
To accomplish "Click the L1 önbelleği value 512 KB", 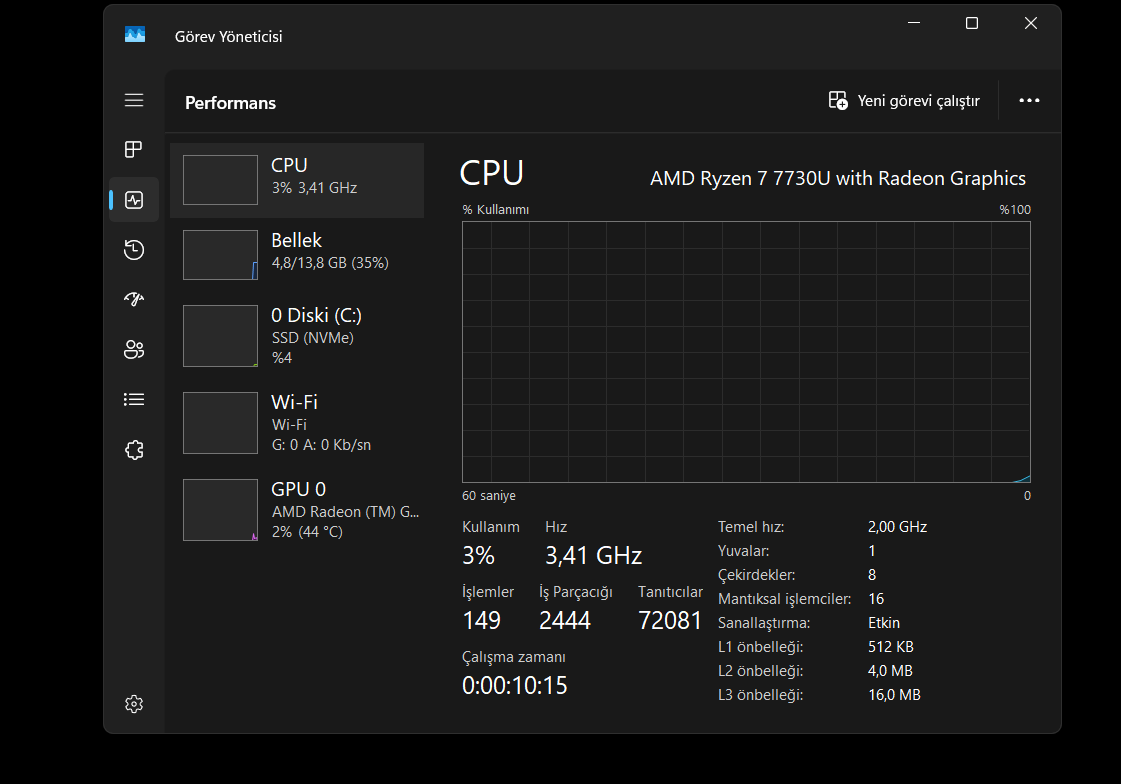I will point(891,647).
